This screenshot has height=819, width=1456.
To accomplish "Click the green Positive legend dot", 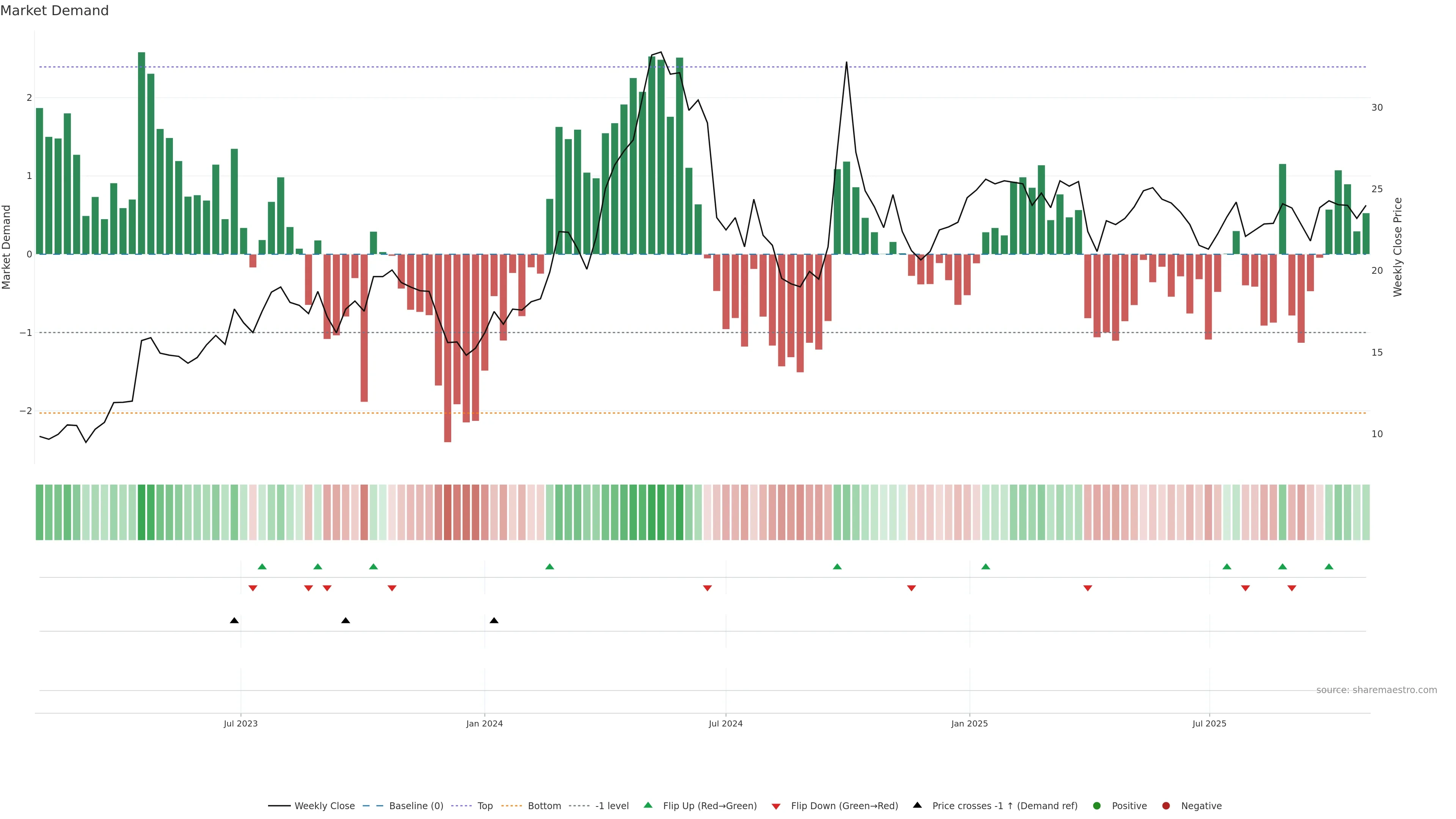I will click(x=1097, y=806).
